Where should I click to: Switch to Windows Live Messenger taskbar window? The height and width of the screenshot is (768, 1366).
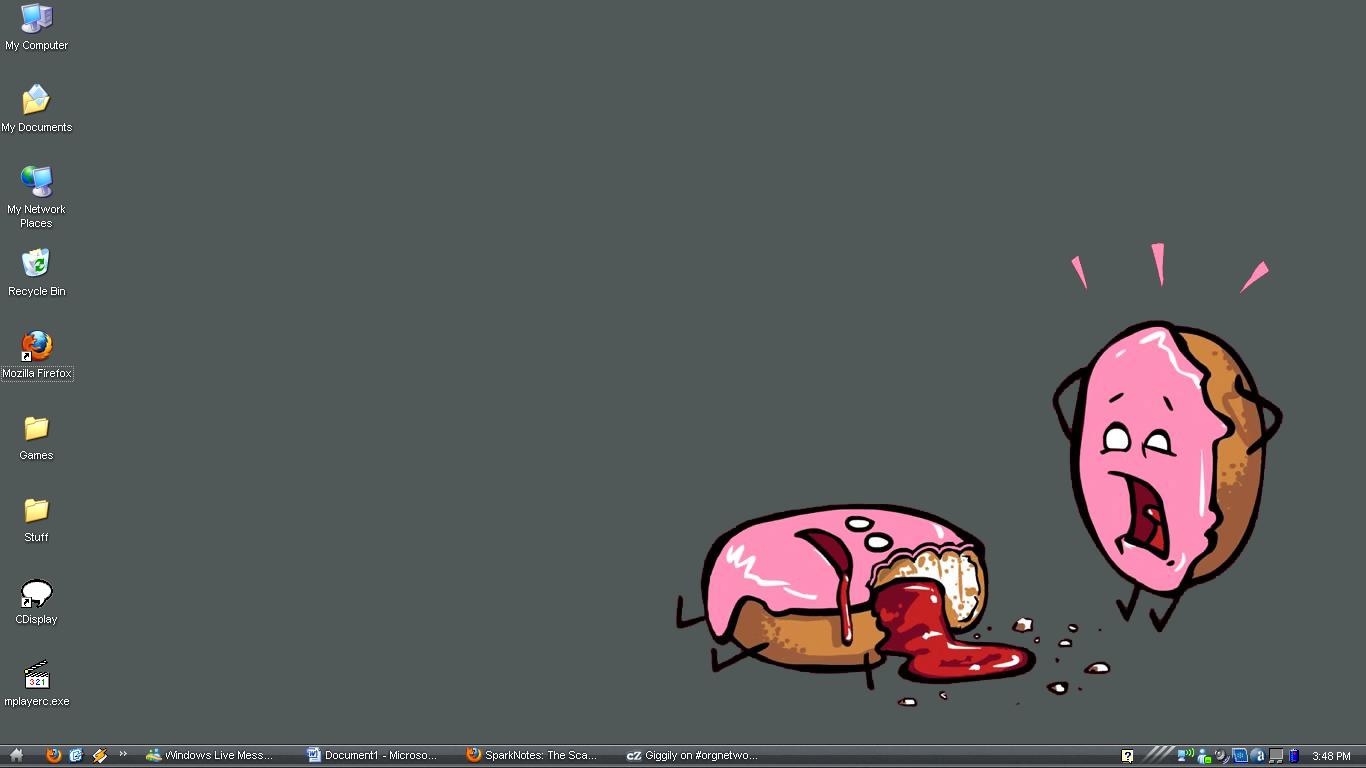[210, 755]
